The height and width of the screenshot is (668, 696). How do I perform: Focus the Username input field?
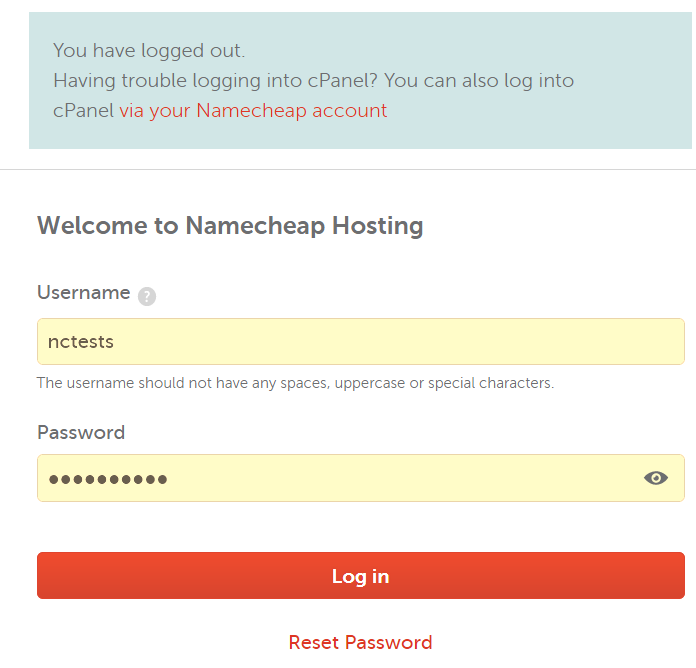tap(360, 341)
